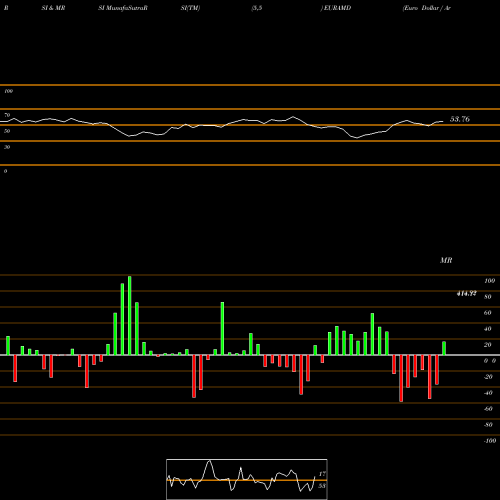500x500 pixels.
Task: Click the -100 label on the MR axis
Action: click(x=490, y=441)
